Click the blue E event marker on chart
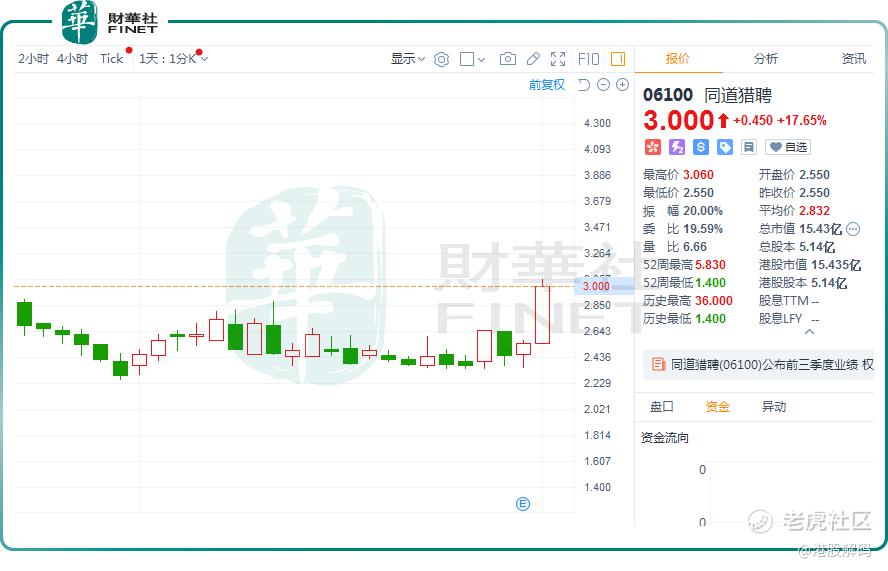This screenshot has height=571, width=888. (523, 504)
